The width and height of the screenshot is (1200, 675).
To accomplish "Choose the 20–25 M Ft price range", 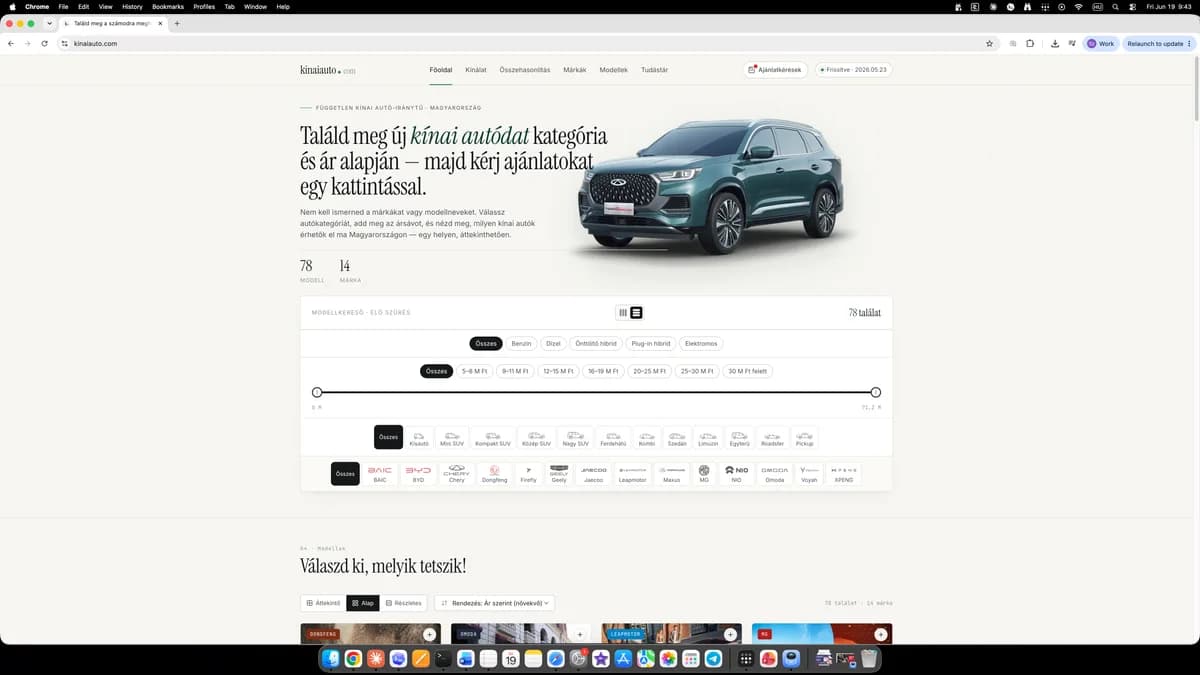I will click(649, 371).
